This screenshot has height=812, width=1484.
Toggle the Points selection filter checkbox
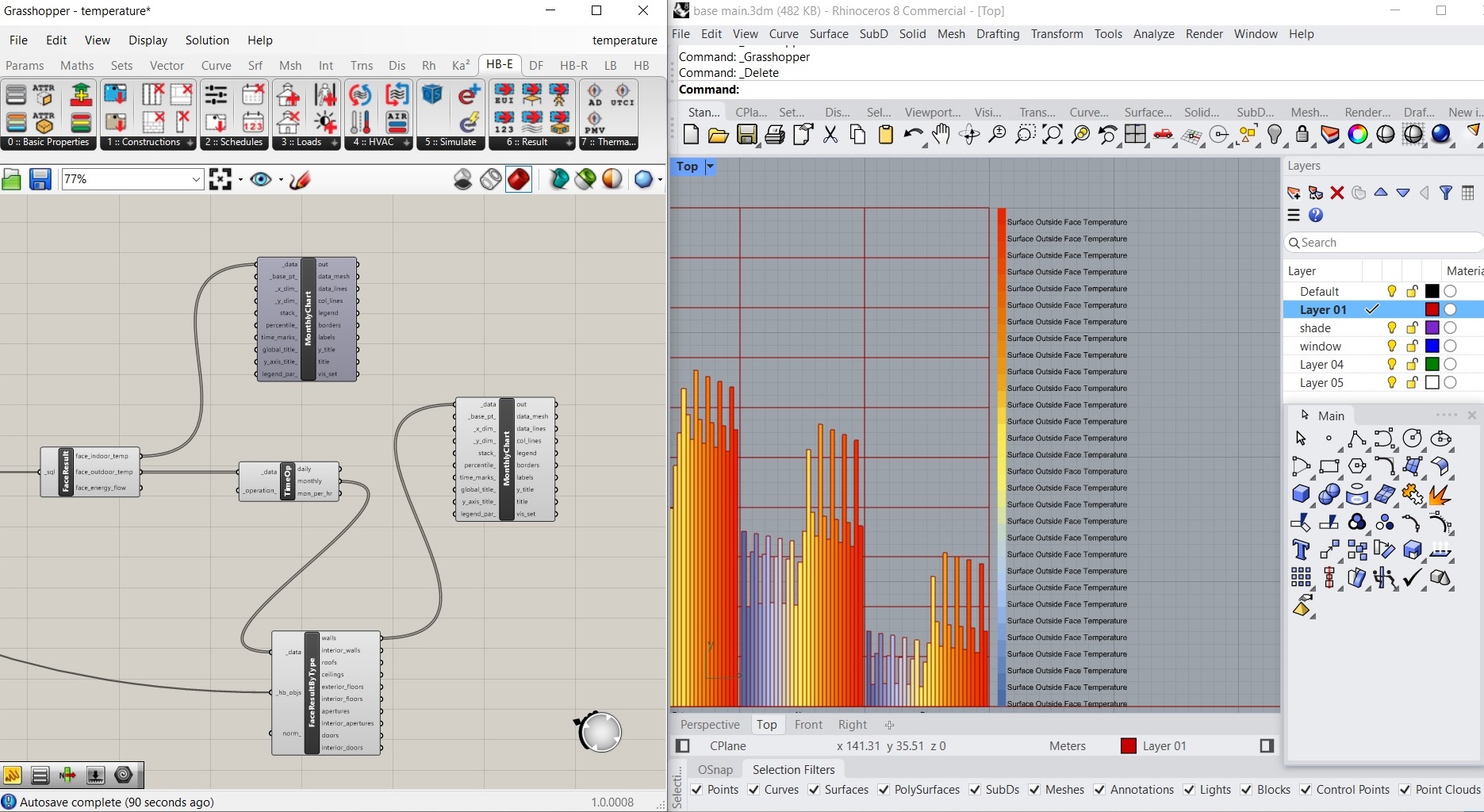697,790
